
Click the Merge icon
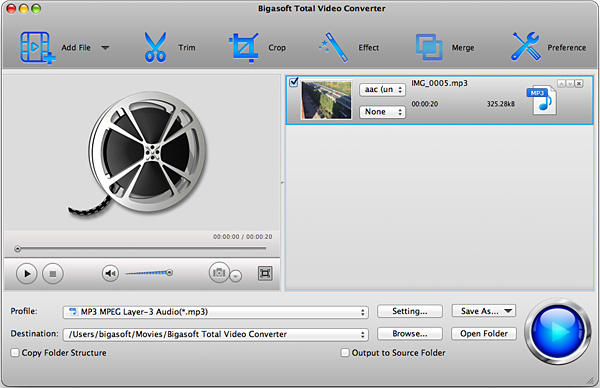point(429,47)
